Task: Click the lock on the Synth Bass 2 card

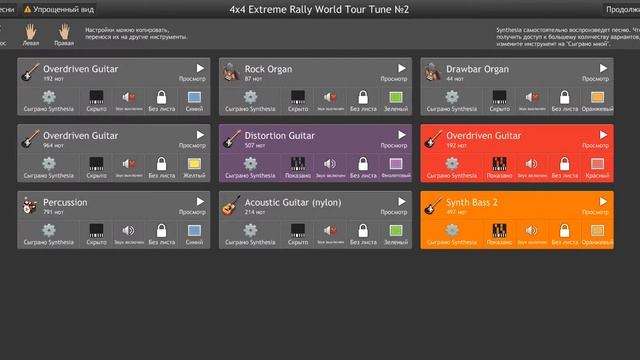Action: 564,231
